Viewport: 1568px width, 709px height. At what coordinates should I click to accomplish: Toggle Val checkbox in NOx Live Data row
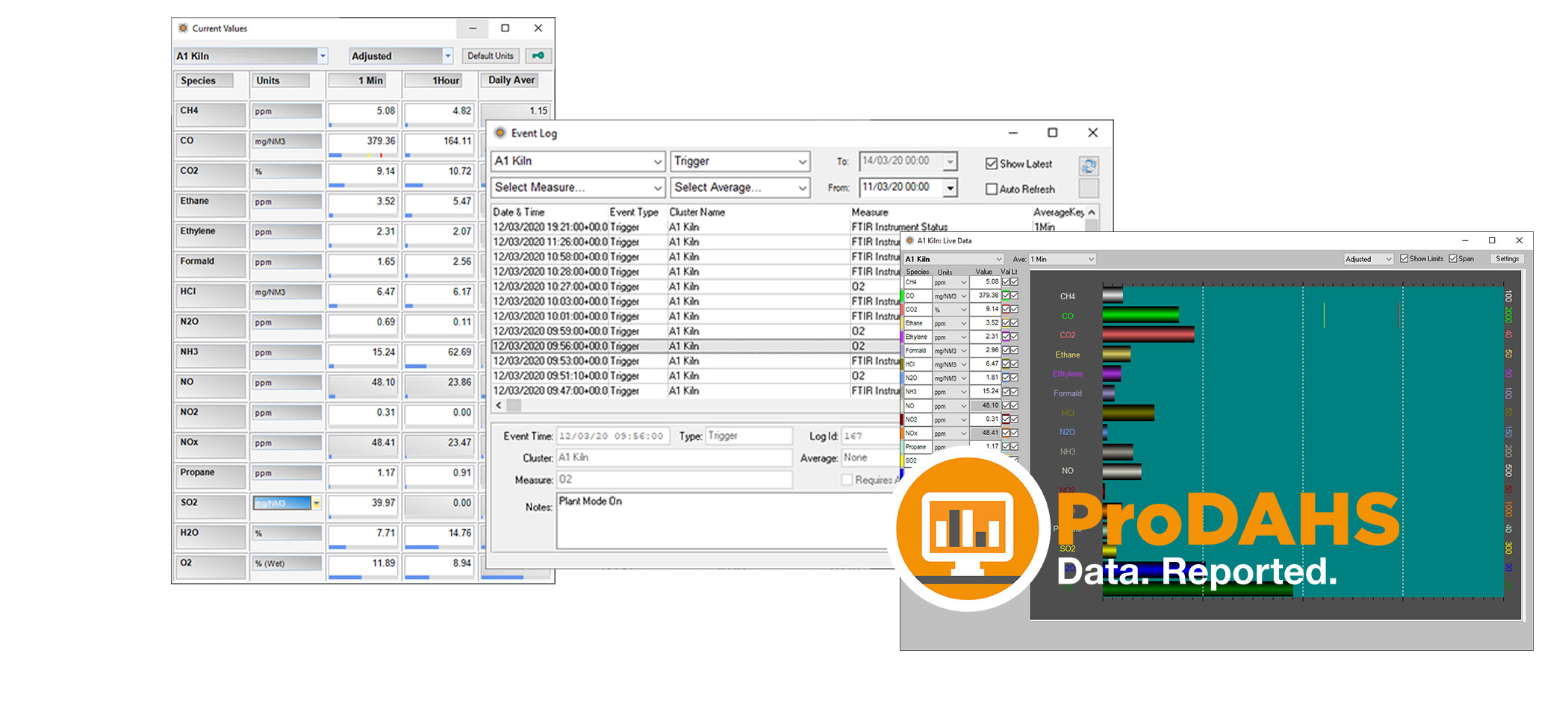pos(1006,433)
